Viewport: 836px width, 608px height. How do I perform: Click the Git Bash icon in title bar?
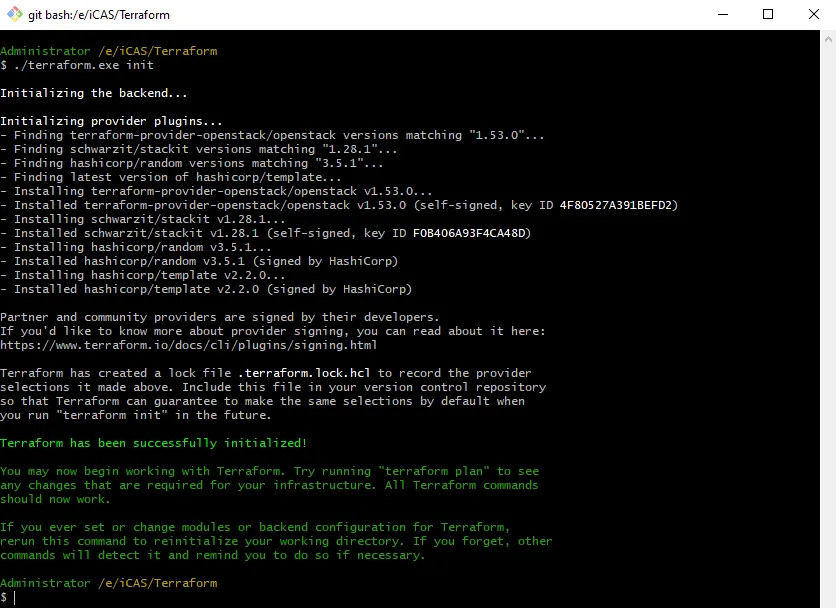coord(14,14)
